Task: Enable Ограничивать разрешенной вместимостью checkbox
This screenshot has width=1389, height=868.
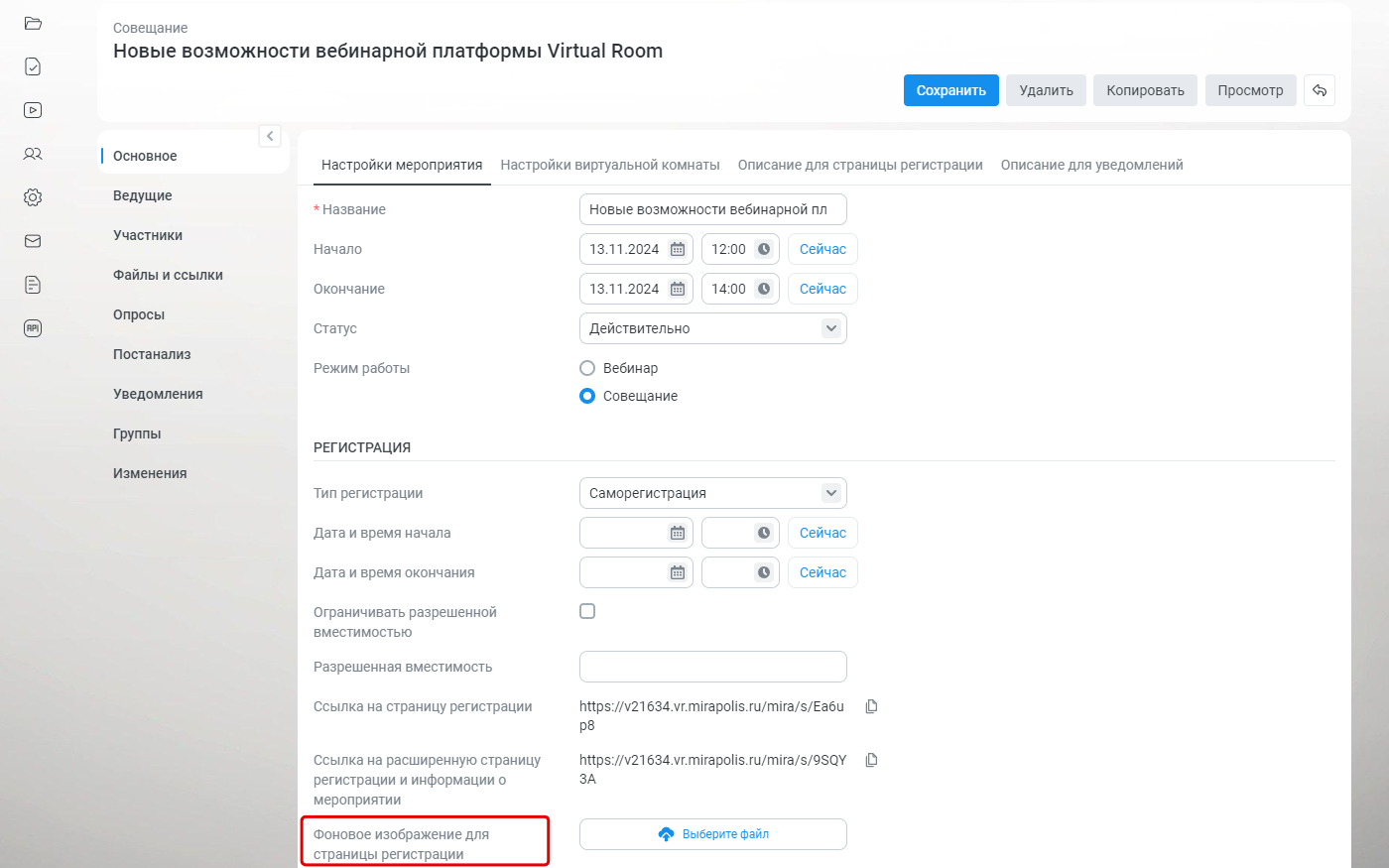Action: click(x=587, y=611)
